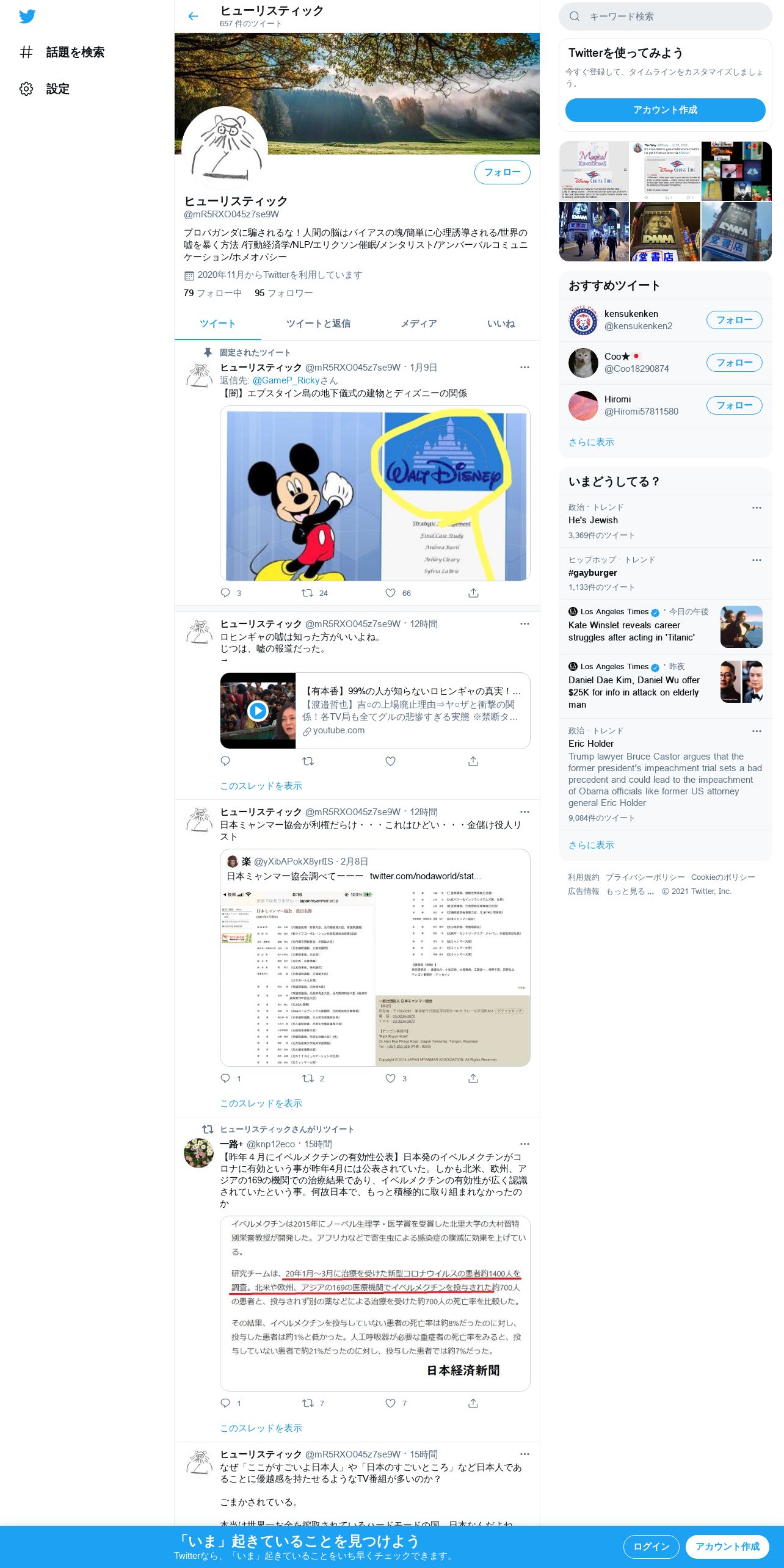Image resolution: width=784 pixels, height=1568 pixels.
Task: Play the ロヒンギャ YouTube video
Action: [x=258, y=711]
